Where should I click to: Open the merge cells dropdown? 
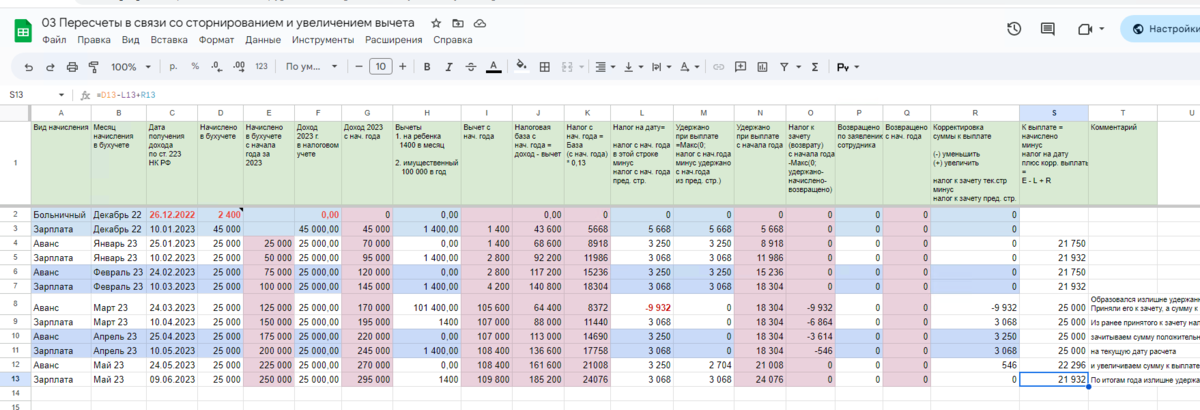pyautogui.click(x=573, y=67)
